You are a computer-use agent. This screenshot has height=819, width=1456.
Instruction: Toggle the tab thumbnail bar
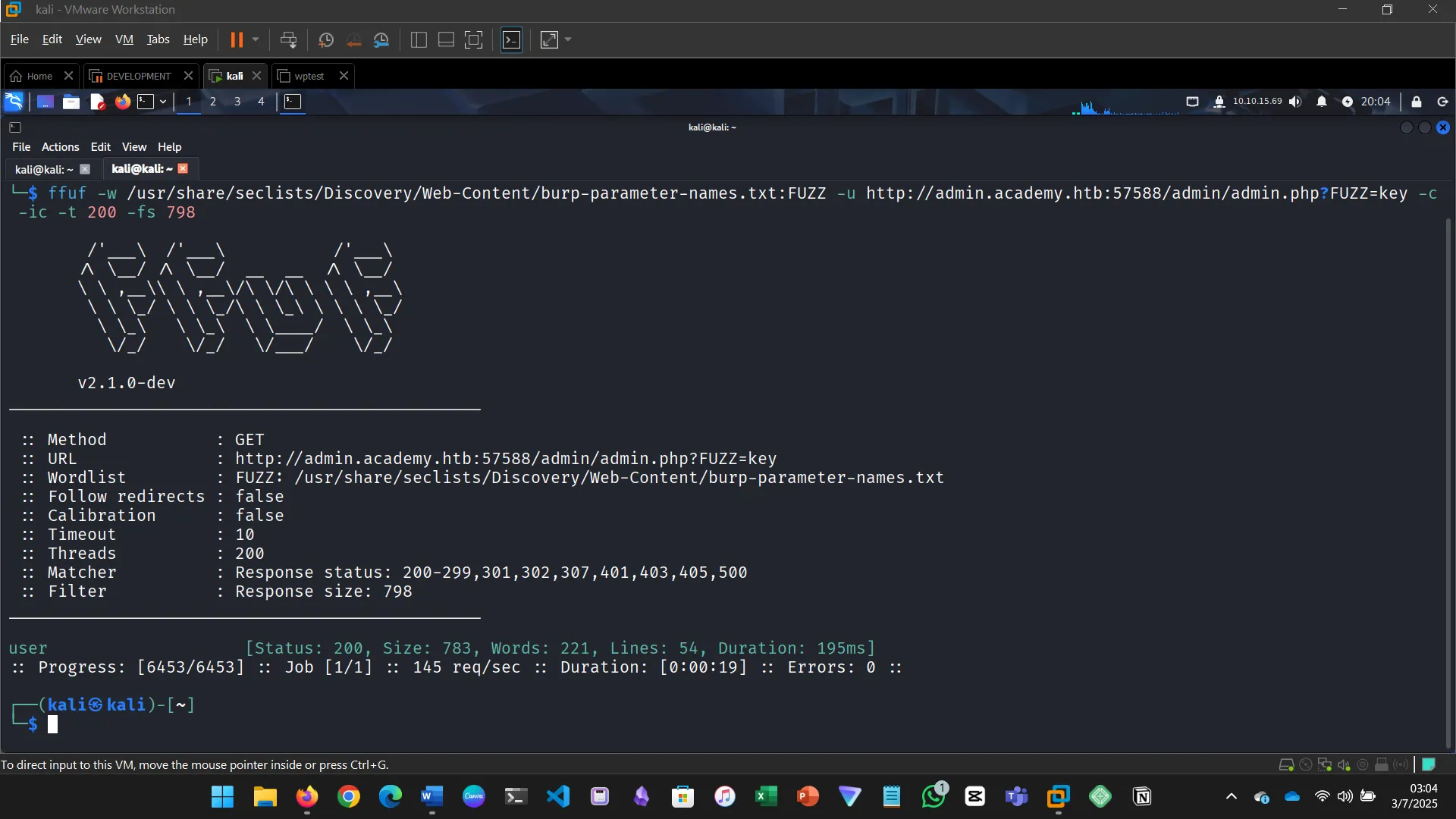tap(445, 39)
